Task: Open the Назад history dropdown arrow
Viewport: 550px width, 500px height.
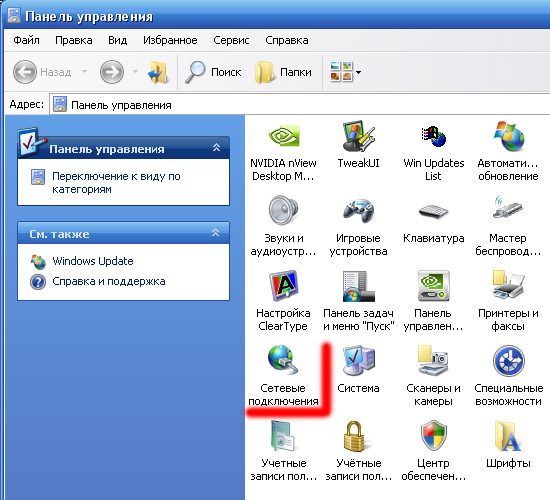Action: point(84,72)
